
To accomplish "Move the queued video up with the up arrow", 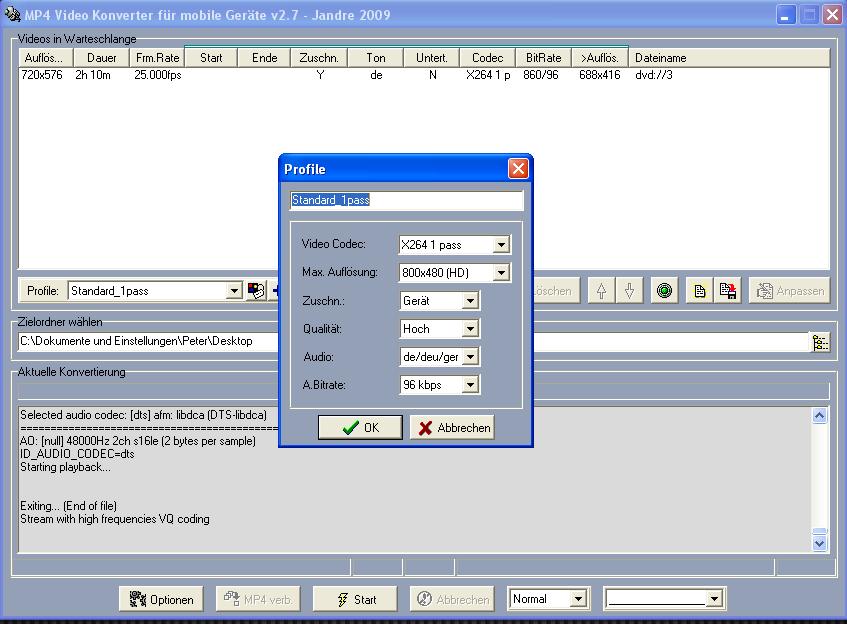I will tap(601, 291).
